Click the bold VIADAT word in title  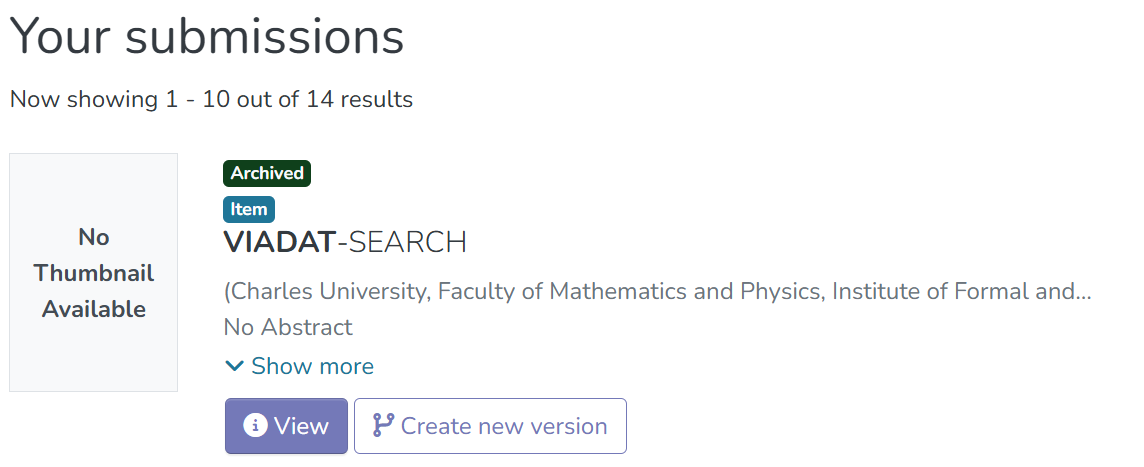coord(279,242)
